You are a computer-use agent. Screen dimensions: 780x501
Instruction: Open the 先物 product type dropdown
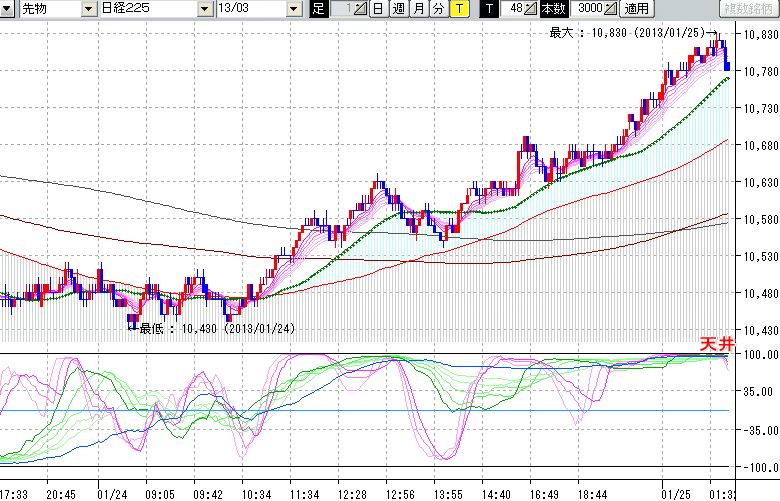46,9
